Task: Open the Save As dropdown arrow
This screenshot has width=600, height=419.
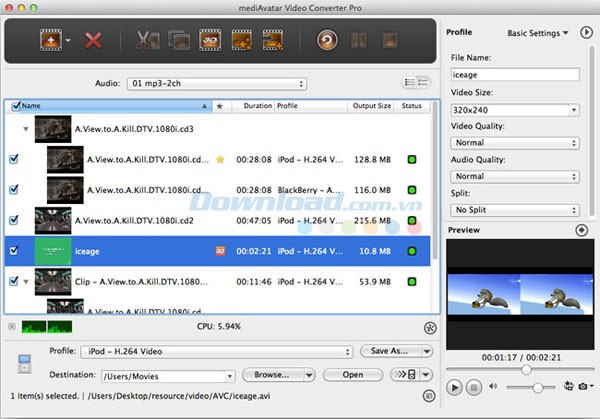Action: [x=427, y=351]
